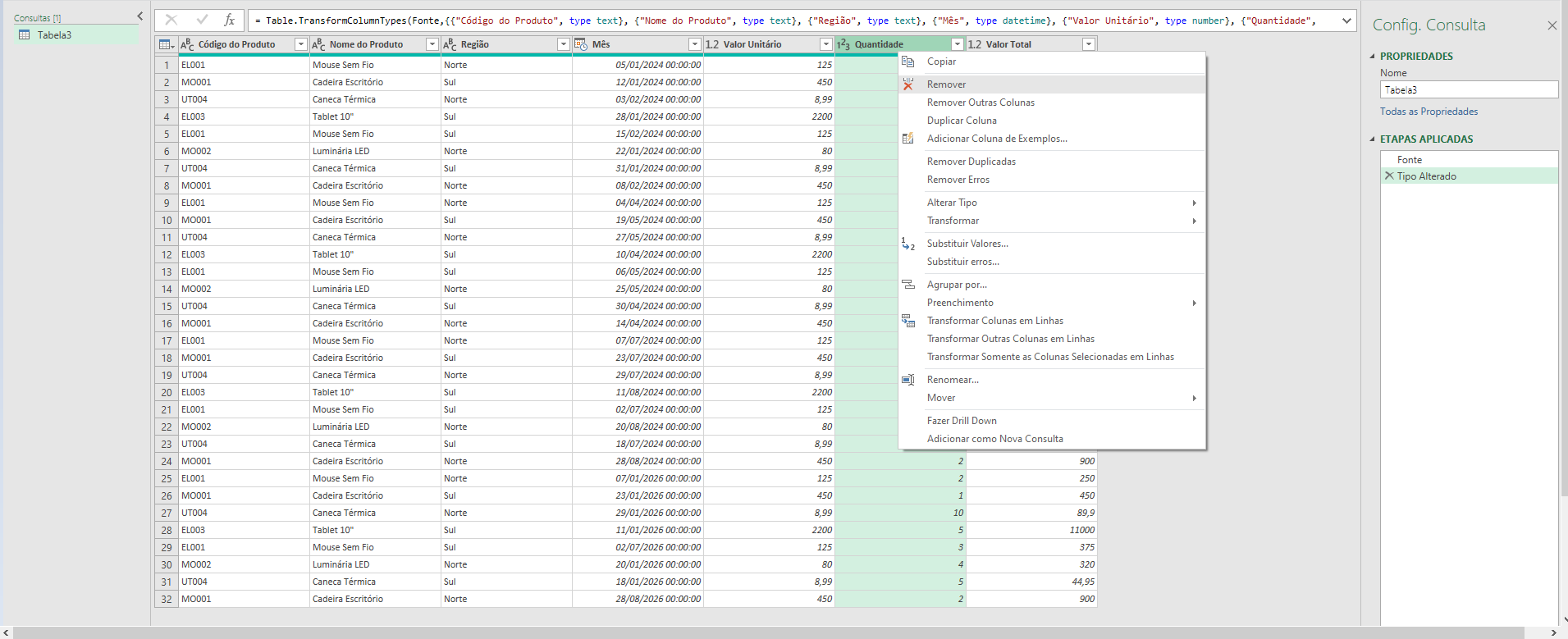Cancel formula edit with the X icon
The width and height of the screenshot is (1568, 639).
[x=171, y=21]
